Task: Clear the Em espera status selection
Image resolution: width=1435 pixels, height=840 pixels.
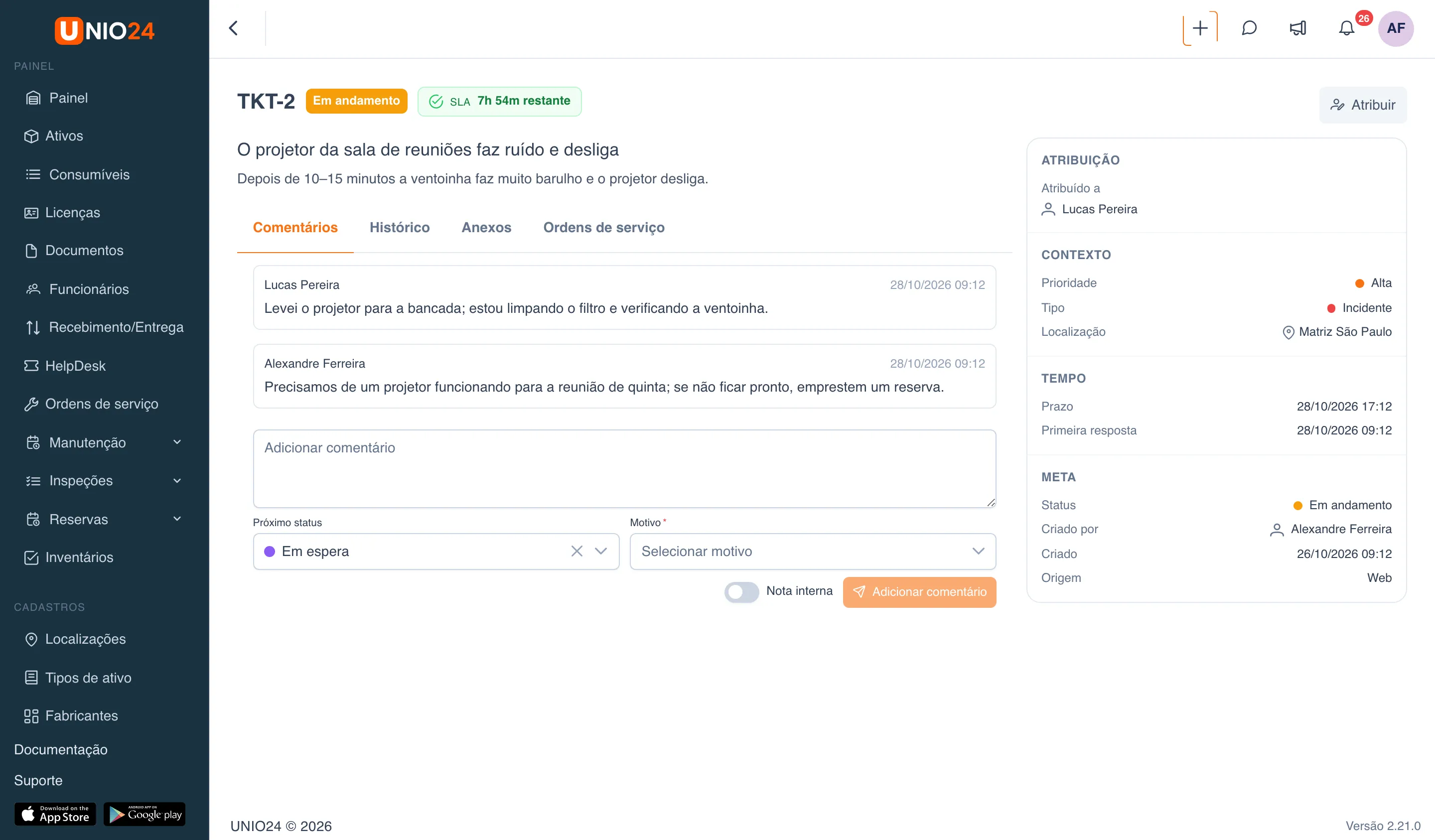Action: [577, 551]
